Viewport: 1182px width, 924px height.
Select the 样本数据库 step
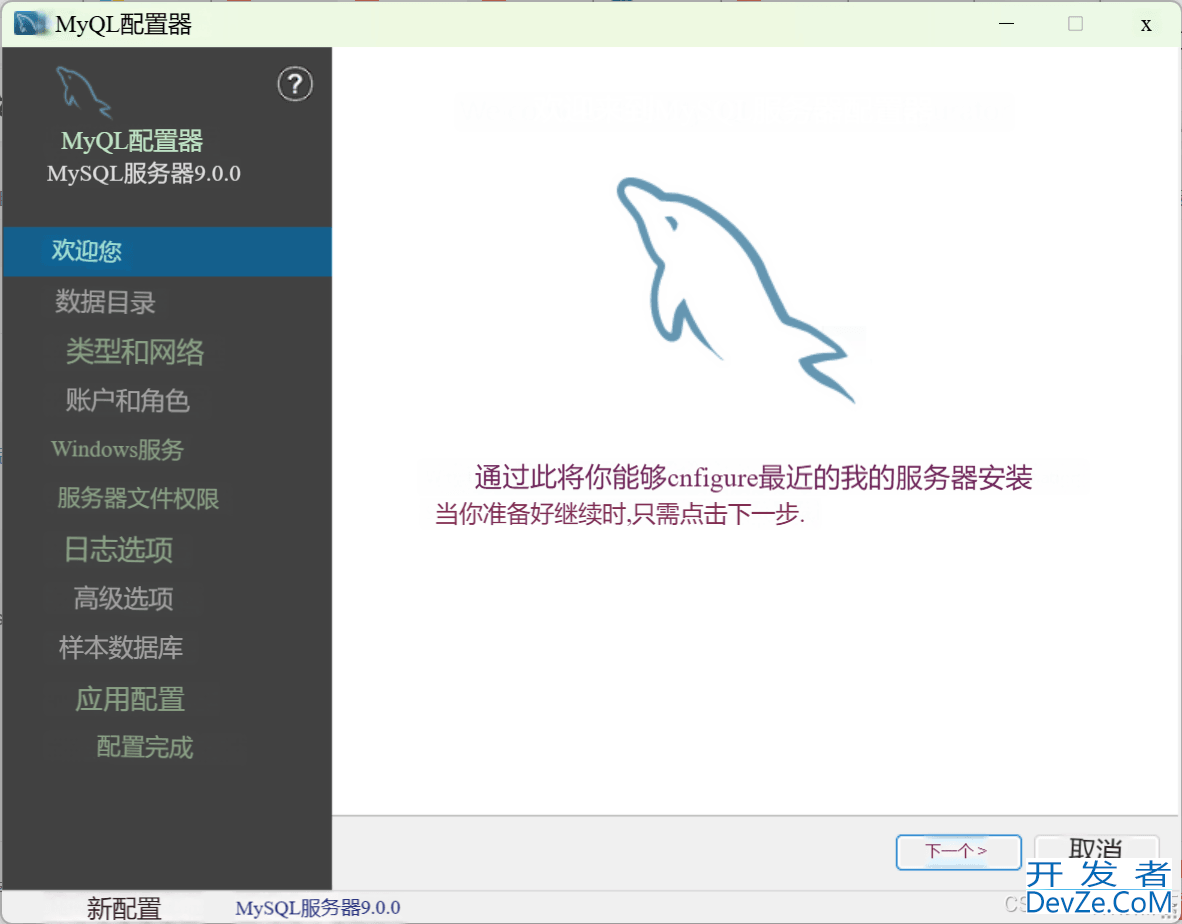point(121,647)
